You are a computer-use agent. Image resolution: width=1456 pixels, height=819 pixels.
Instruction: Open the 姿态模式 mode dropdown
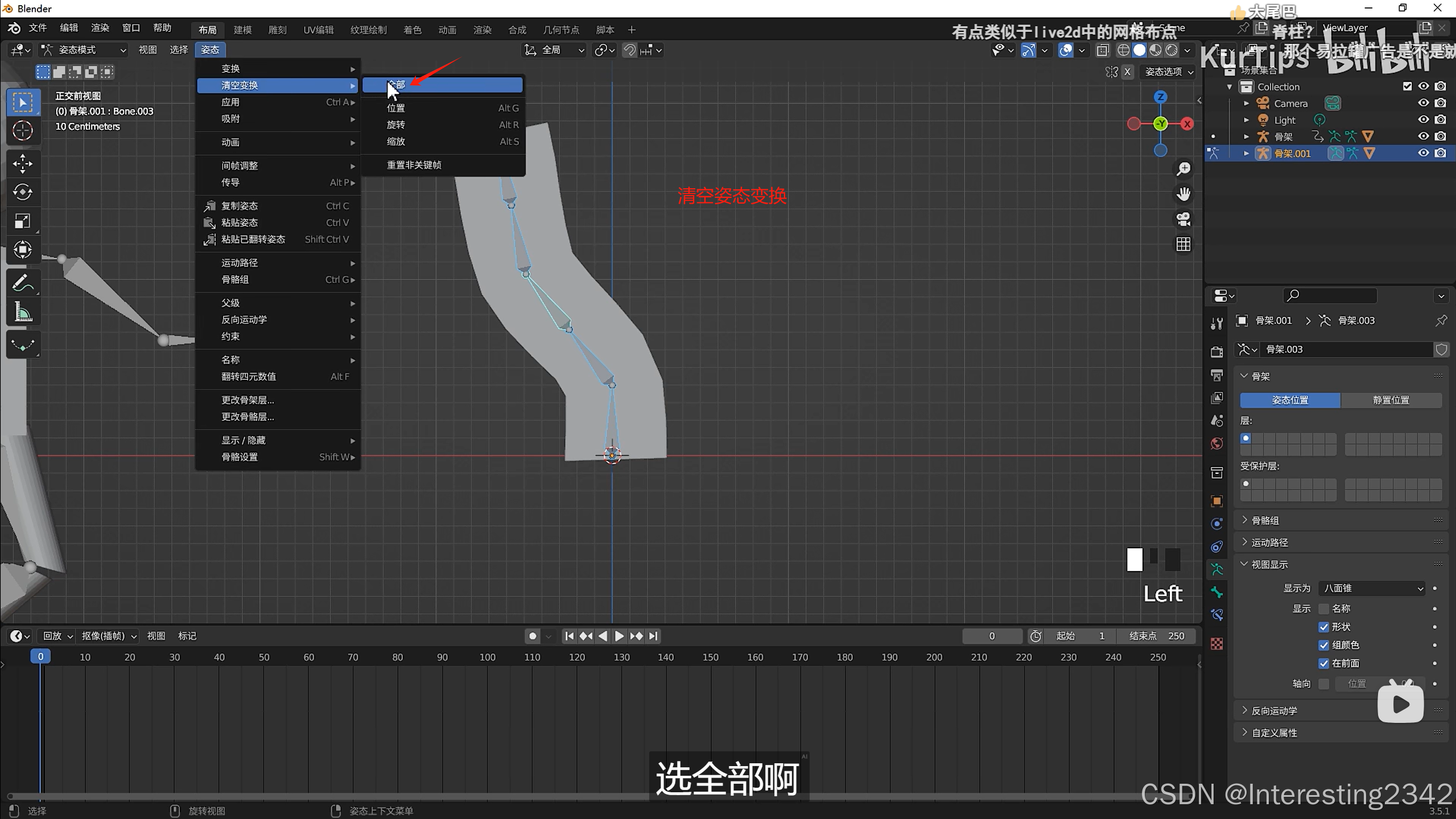coord(84,50)
